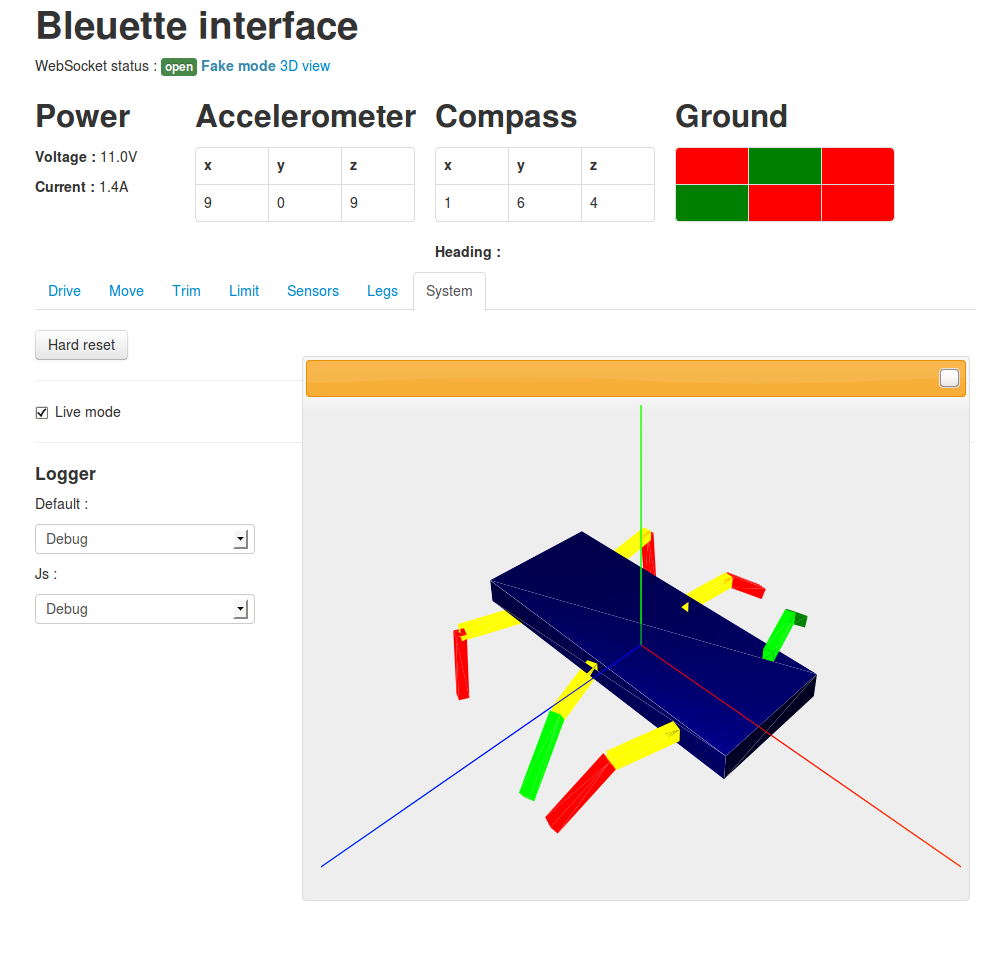Go to the Limit tab
Screen dimensions: 996x978
pyautogui.click(x=244, y=291)
